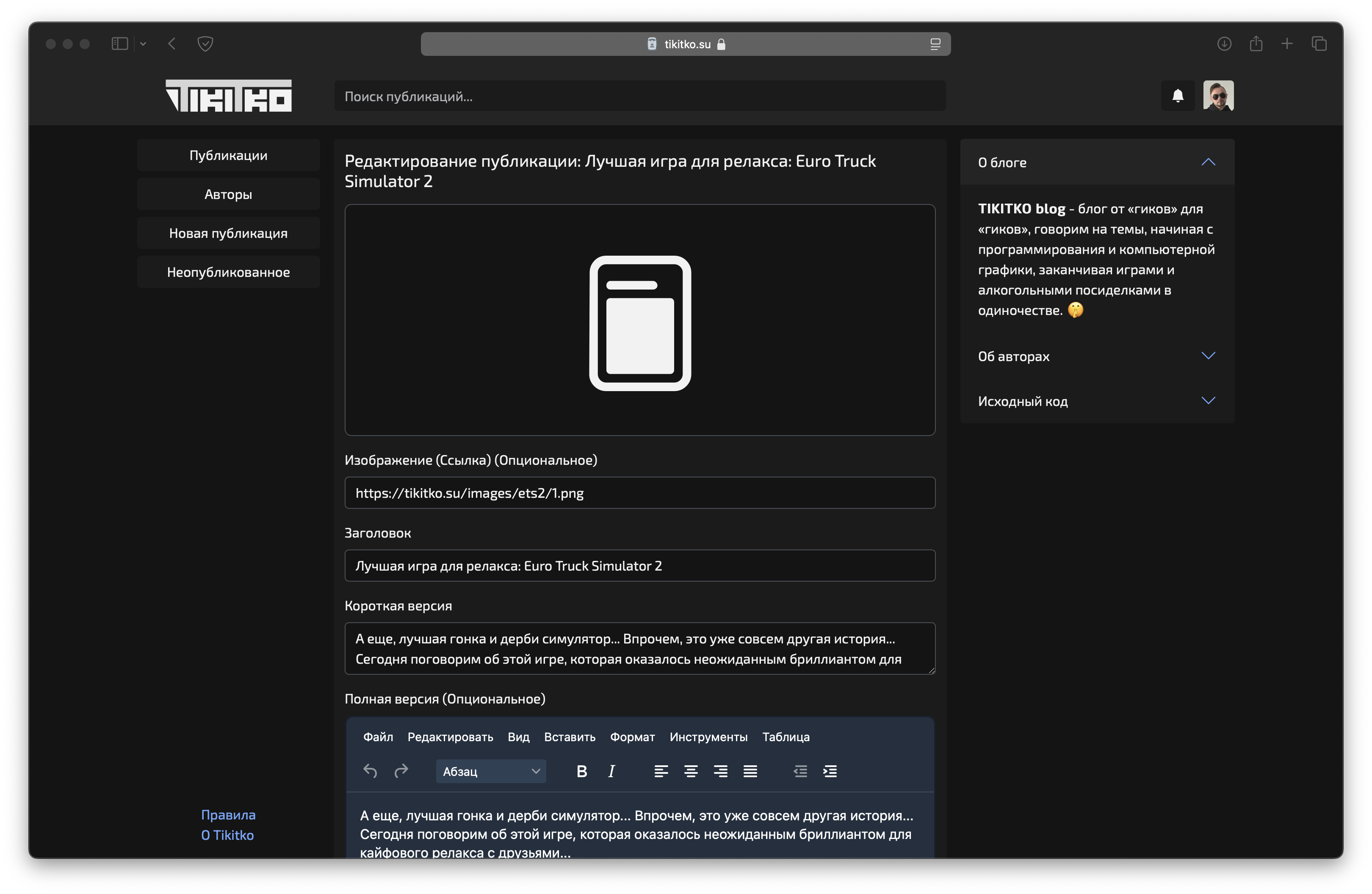This screenshot has height=894, width=1372.
Task: Align text right in editor
Action: pos(721,771)
